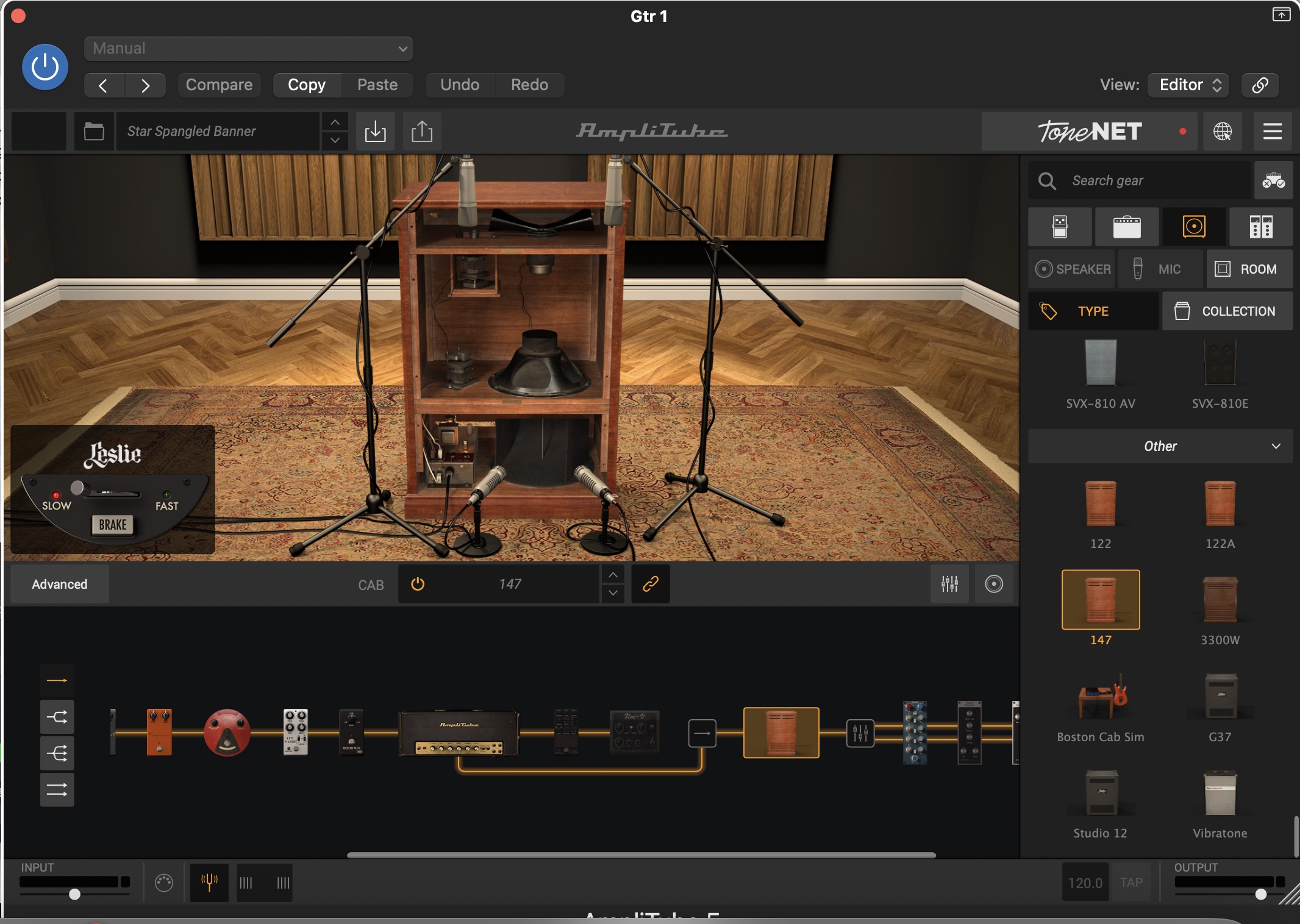Choose the Boston Cab Sim
Screen dimensions: 1300x924
click(x=1101, y=707)
